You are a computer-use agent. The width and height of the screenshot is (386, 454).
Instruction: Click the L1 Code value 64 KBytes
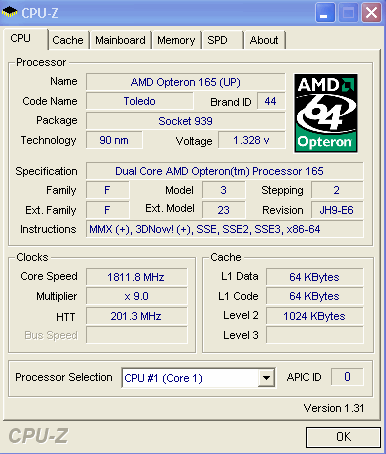click(x=315, y=296)
